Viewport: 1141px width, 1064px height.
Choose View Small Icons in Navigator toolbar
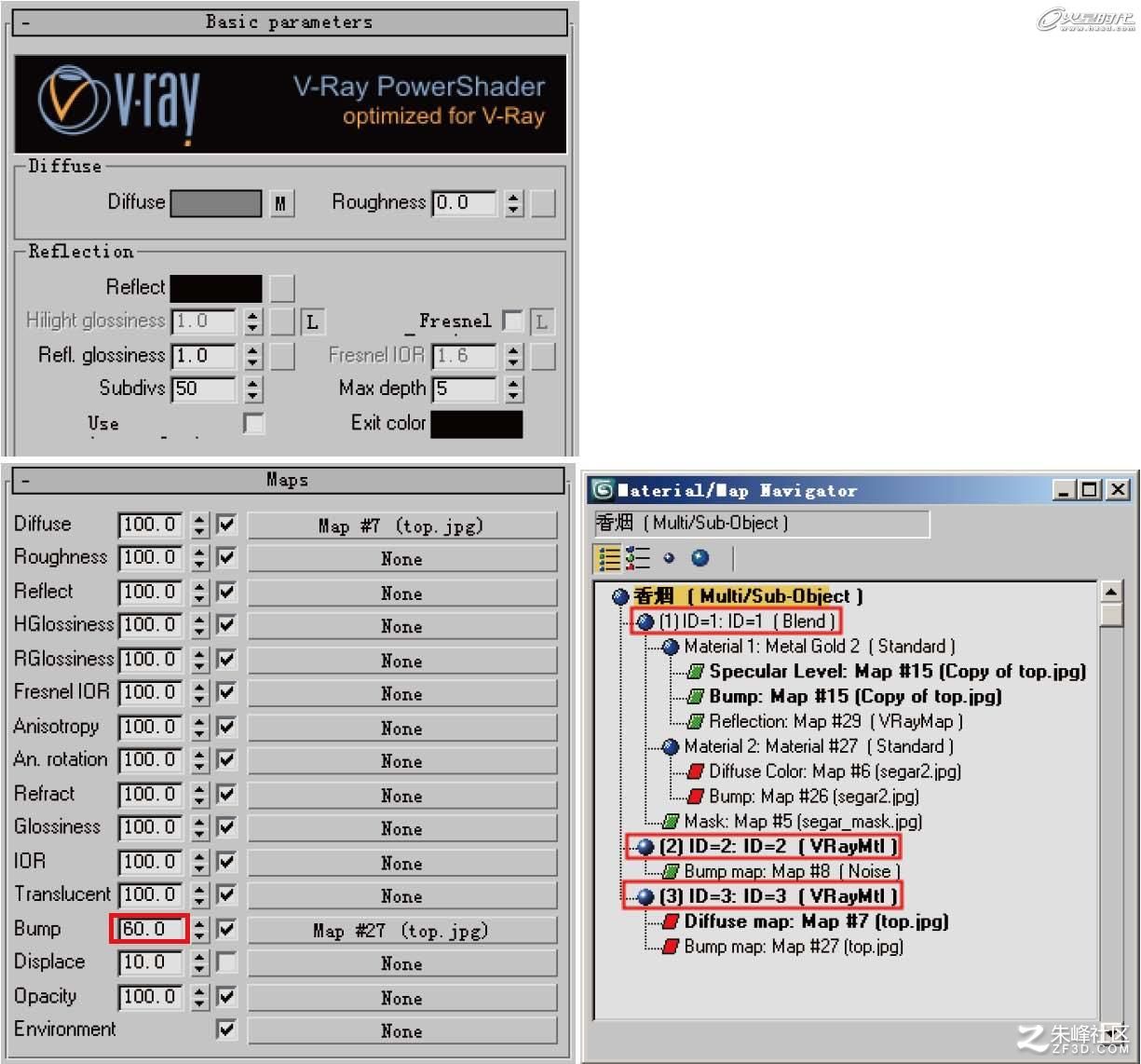(669, 558)
